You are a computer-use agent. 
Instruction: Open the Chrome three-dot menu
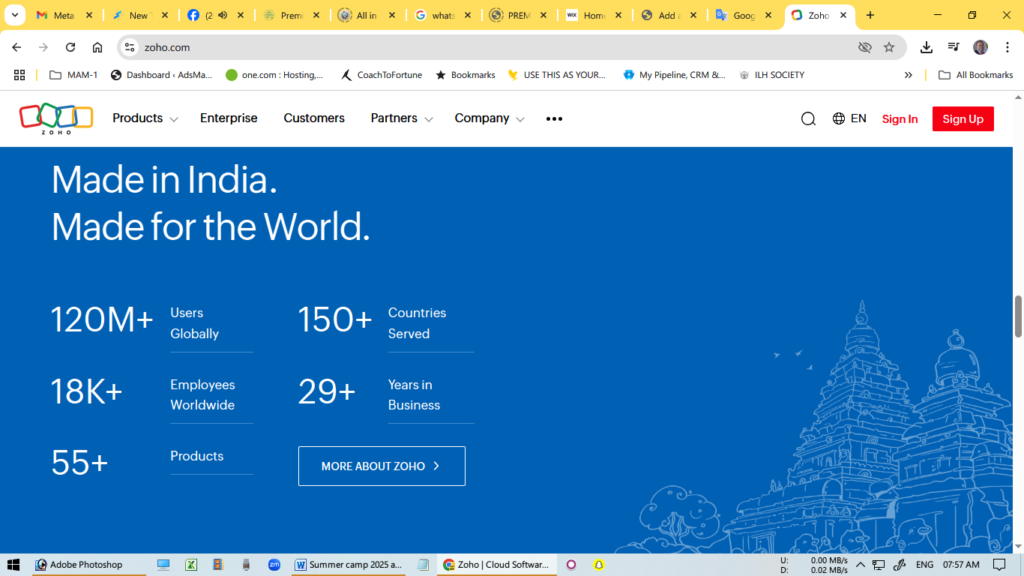pos(1008,47)
